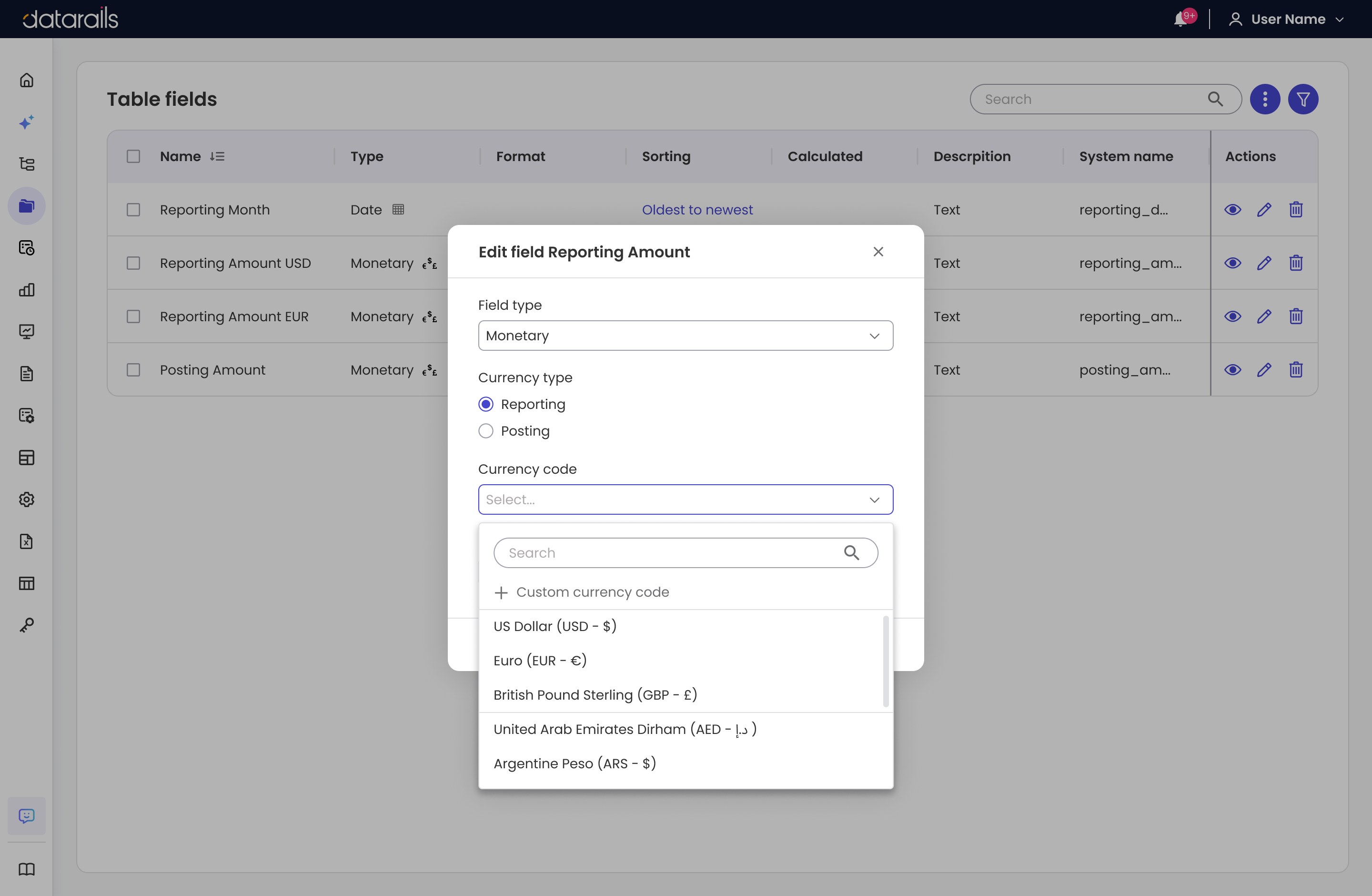Screen dimensions: 1372x896
Task: Select the Posting currency type radio
Action: tap(486, 431)
